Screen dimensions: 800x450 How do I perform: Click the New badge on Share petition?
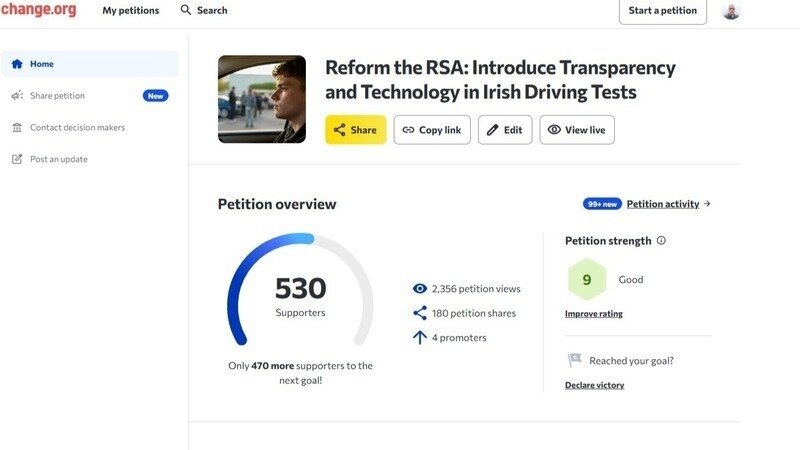coord(155,95)
